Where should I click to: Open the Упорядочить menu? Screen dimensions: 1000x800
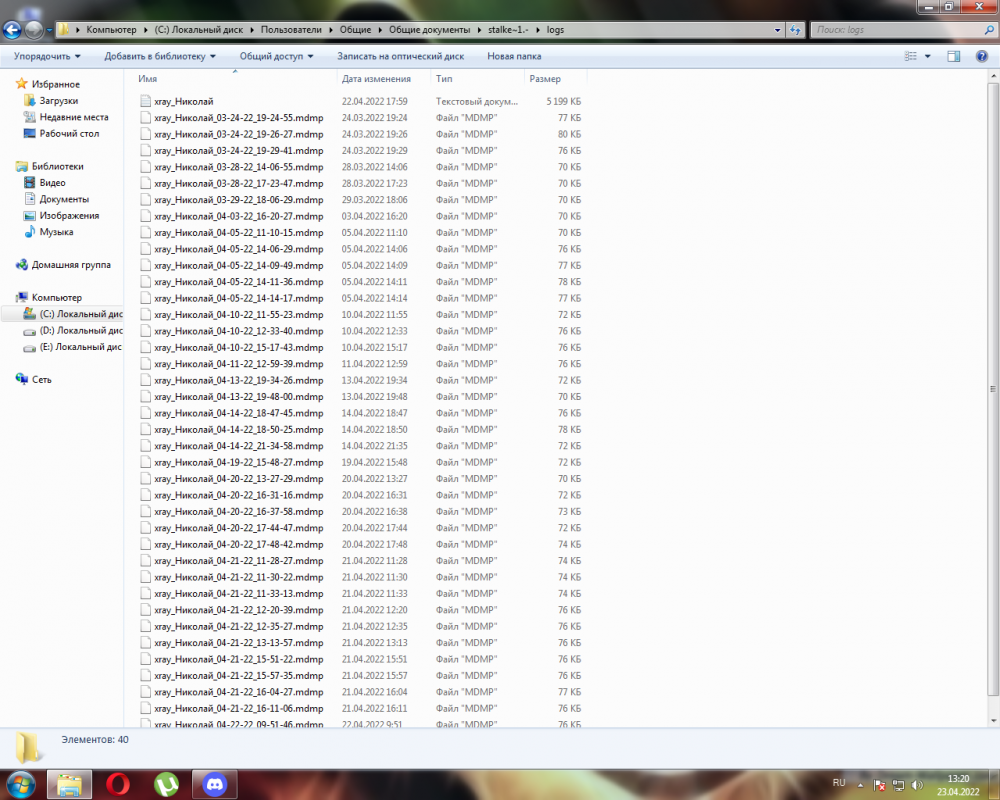tap(47, 56)
